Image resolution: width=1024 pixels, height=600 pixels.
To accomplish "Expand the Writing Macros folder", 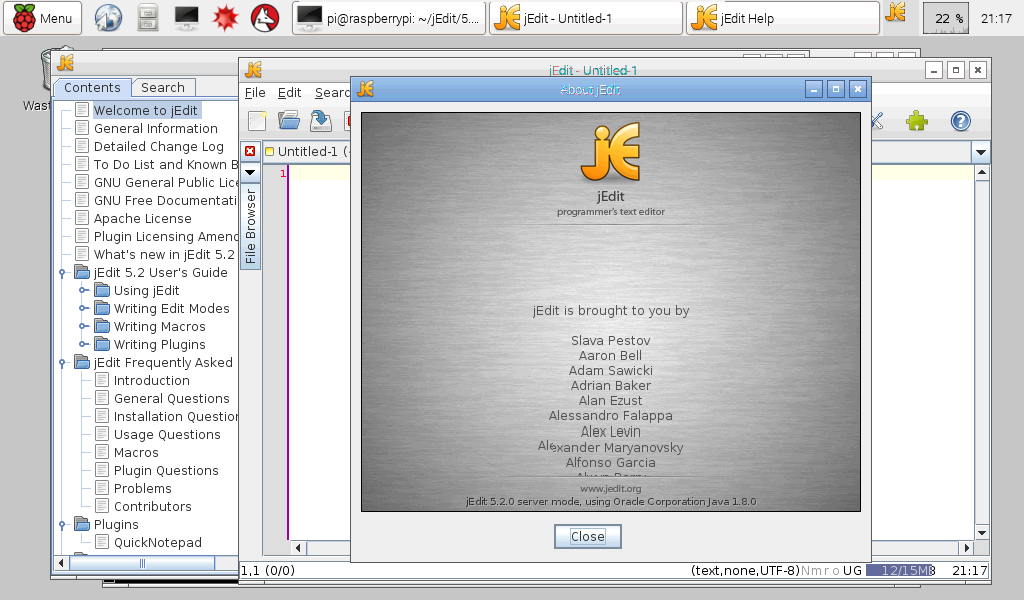I will [83, 326].
